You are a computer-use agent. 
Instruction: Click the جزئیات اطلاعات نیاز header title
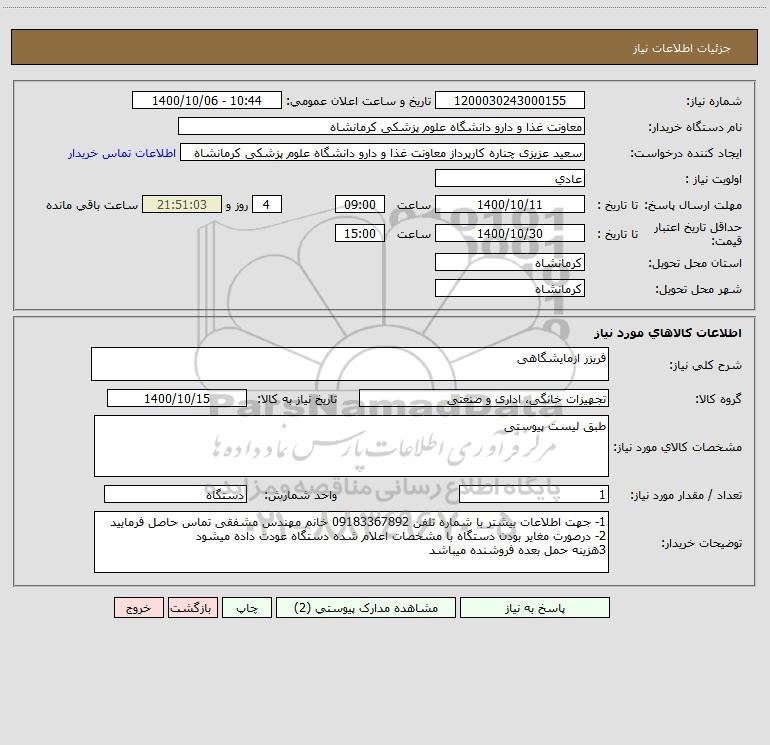point(682,48)
